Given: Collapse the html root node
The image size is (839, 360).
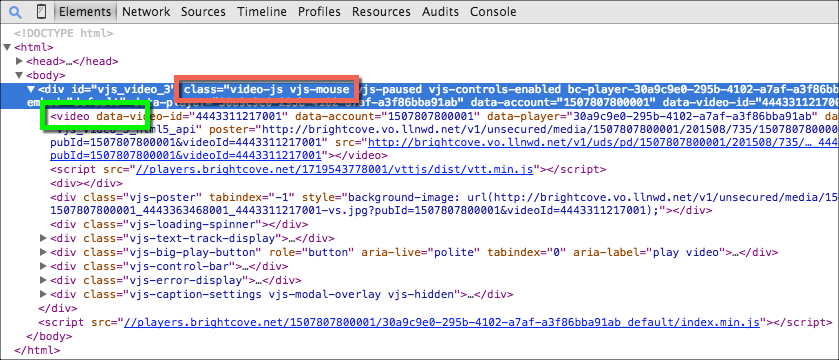Looking at the screenshot, I should pyautogui.click(x=7, y=47).
